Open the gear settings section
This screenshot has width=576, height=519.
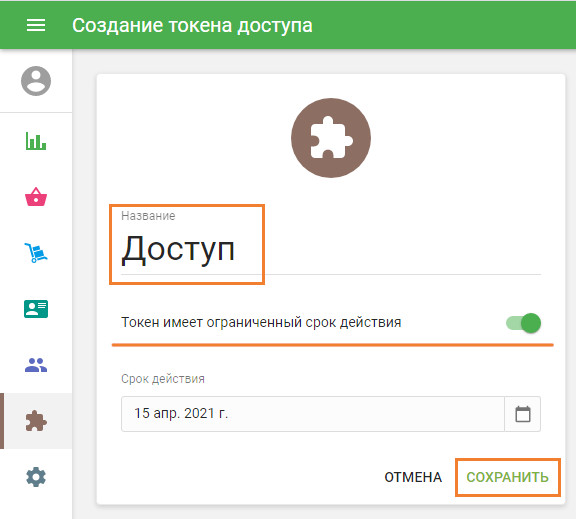(36, 477)
